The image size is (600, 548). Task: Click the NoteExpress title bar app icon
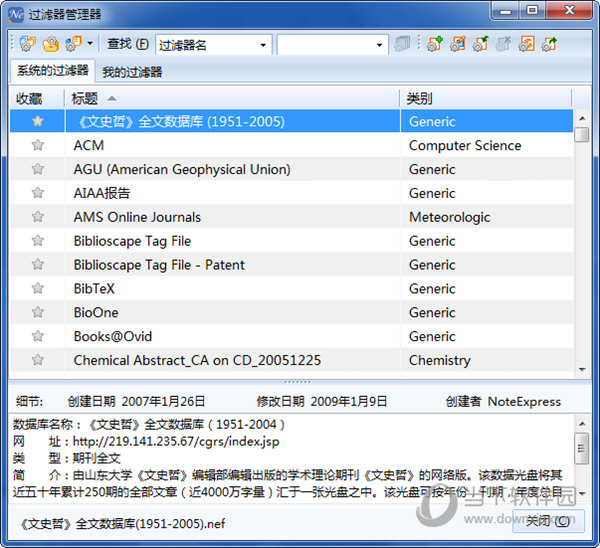[16, 15]
